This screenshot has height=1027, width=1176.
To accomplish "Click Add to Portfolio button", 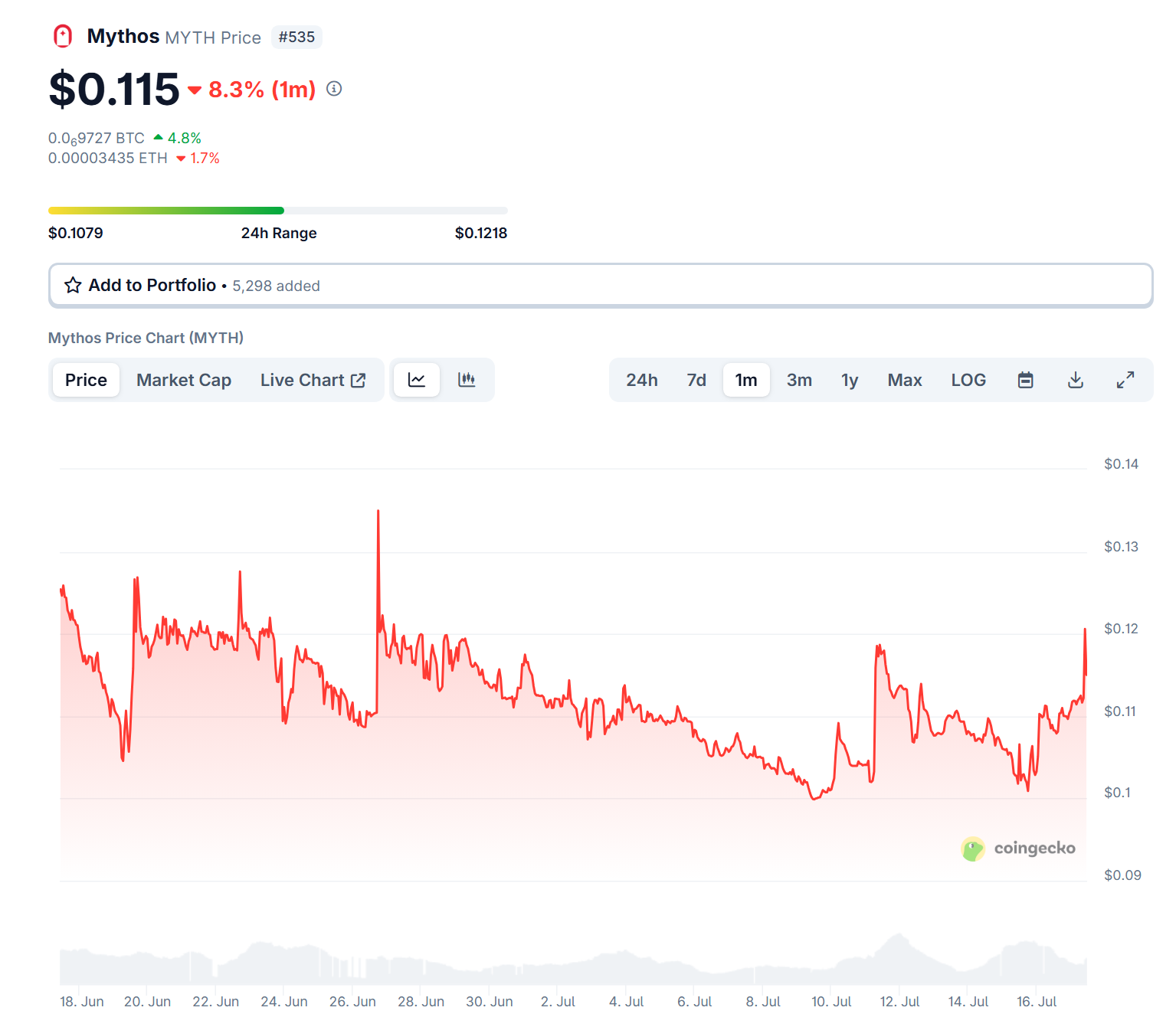I will point(601,286).
